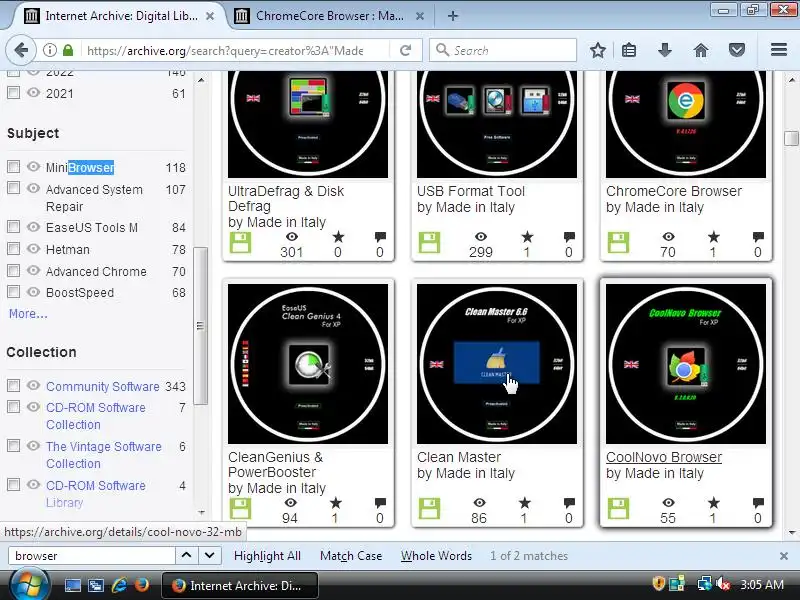This screenshot has width=800, height=600.
Task: Open the Clean Master disc thumbnail
Action: tap(497, 364)
